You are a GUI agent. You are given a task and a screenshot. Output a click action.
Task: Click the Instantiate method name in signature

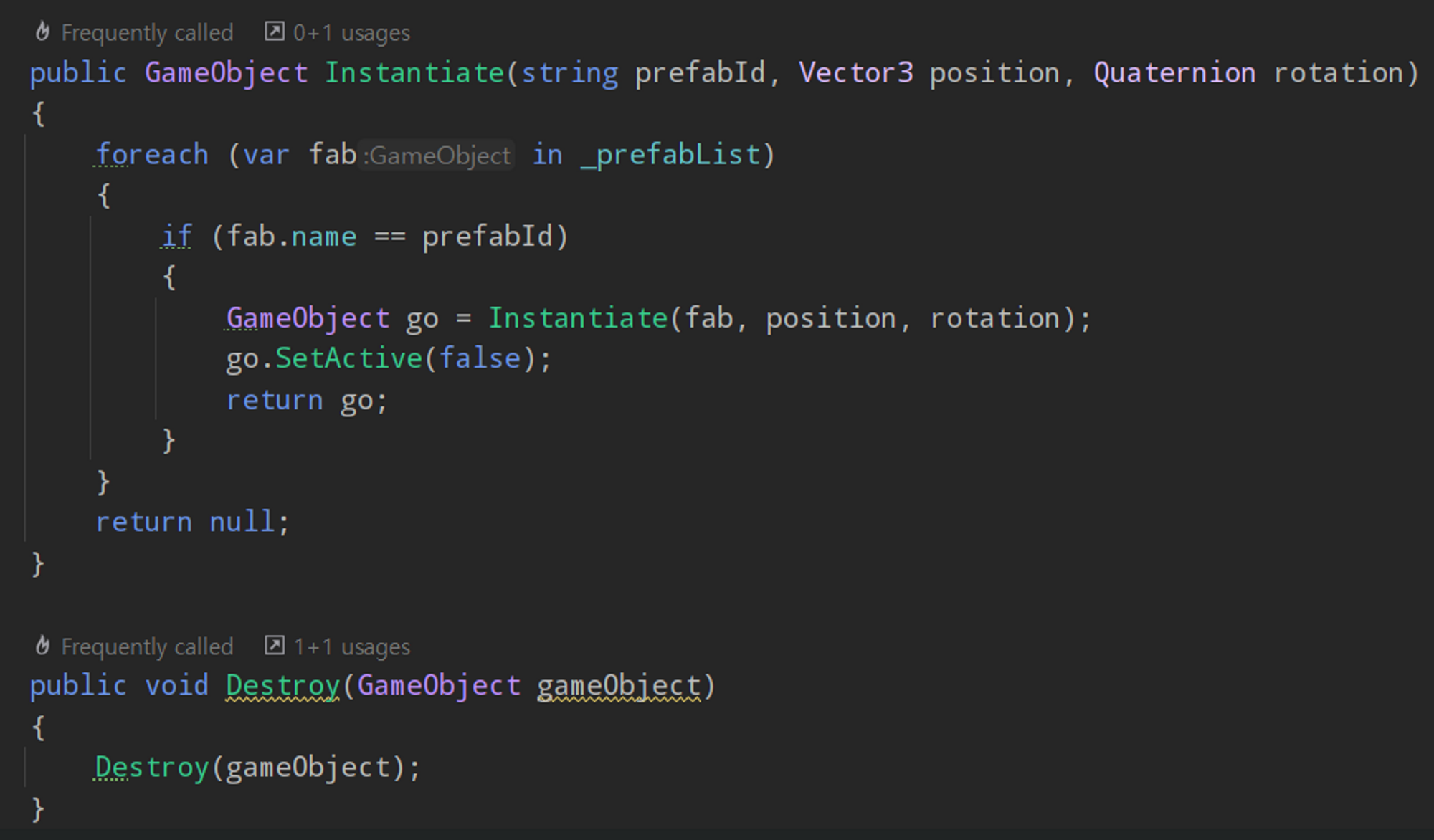point(414,73)
